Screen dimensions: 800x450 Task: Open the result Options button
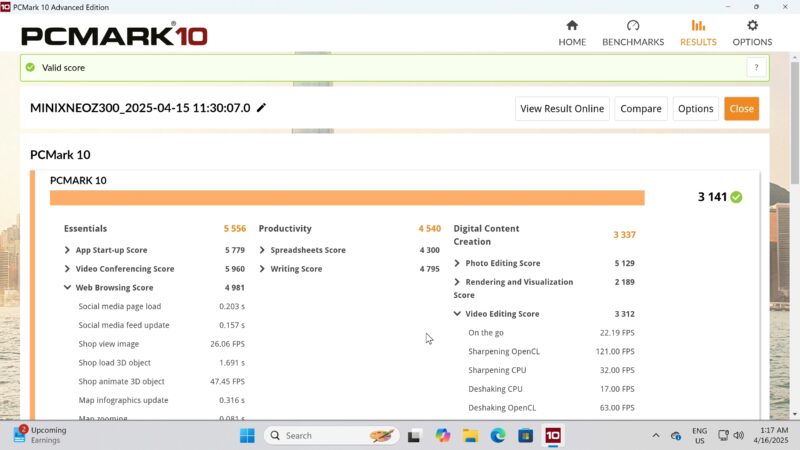click(x=695, y=109)
